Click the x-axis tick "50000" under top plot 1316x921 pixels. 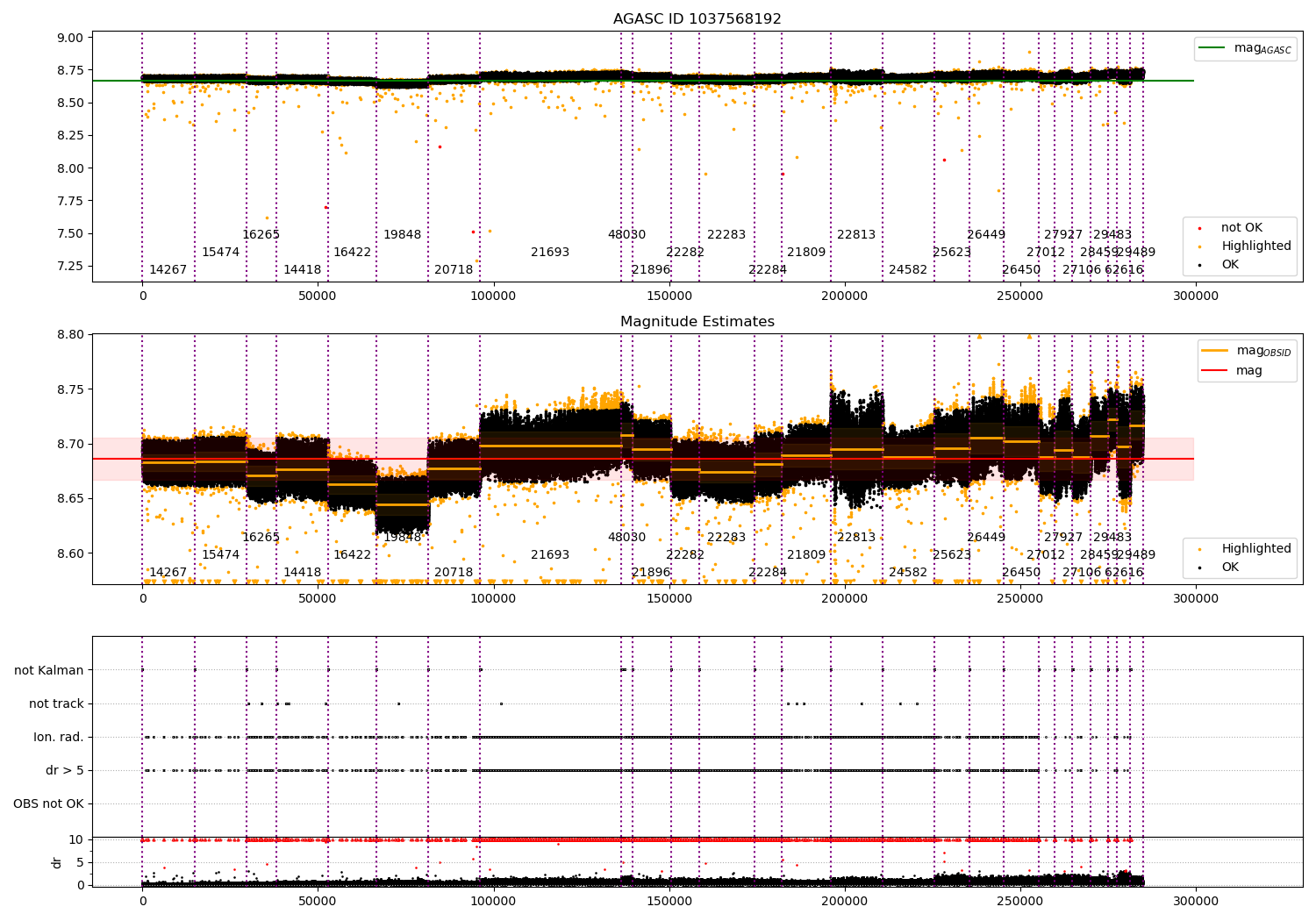click(318, 296)
